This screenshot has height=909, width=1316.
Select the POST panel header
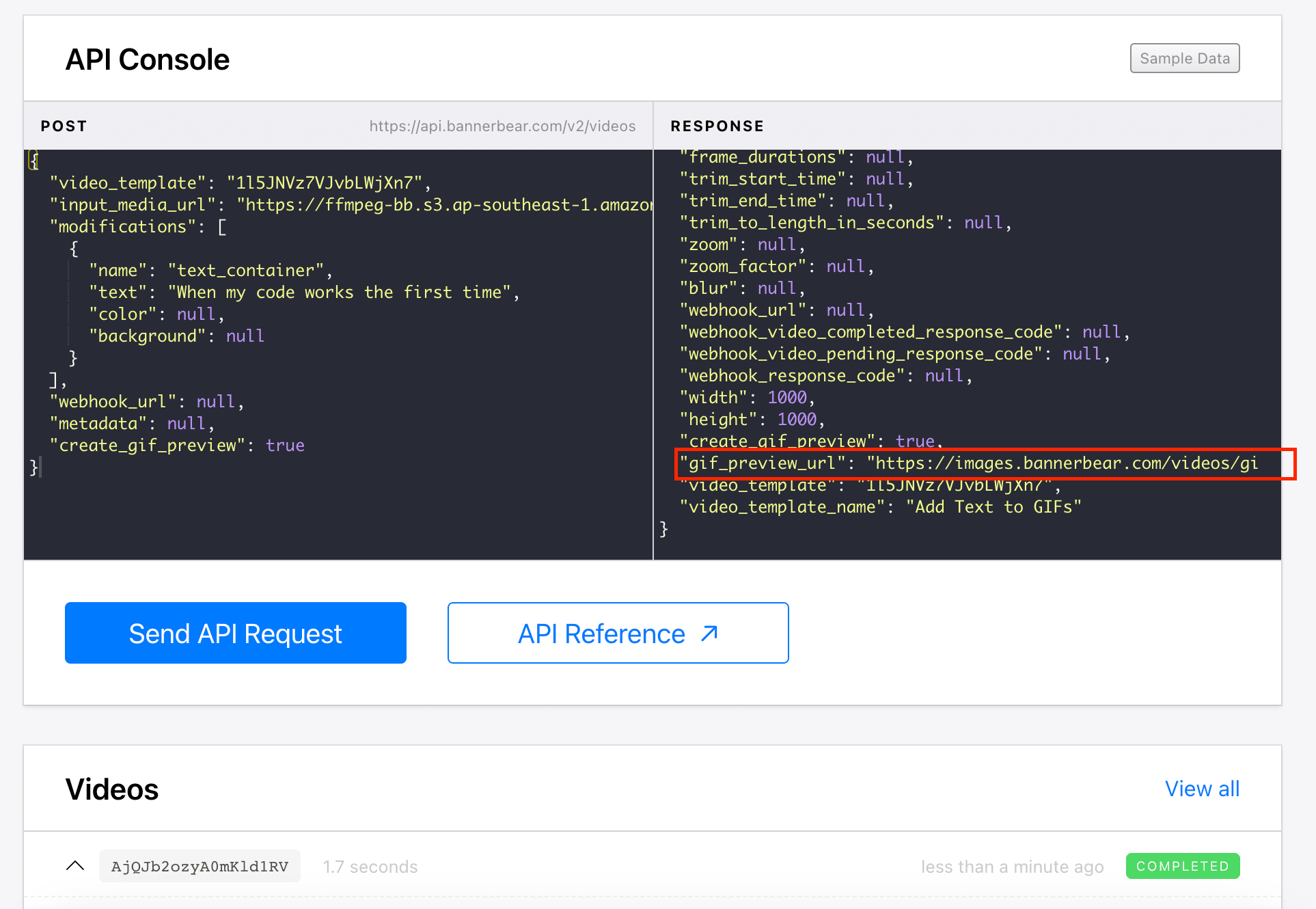(64, 125)
